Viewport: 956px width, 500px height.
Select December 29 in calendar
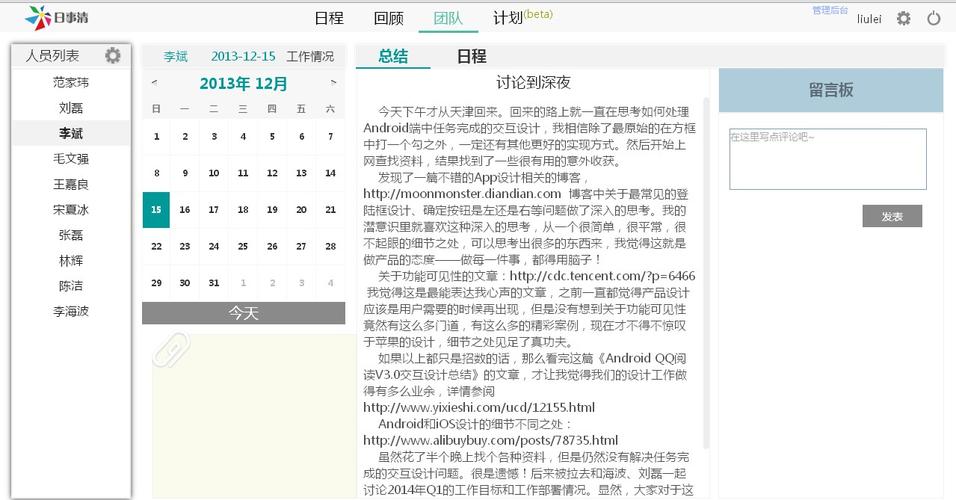click(x=156, y=283)
